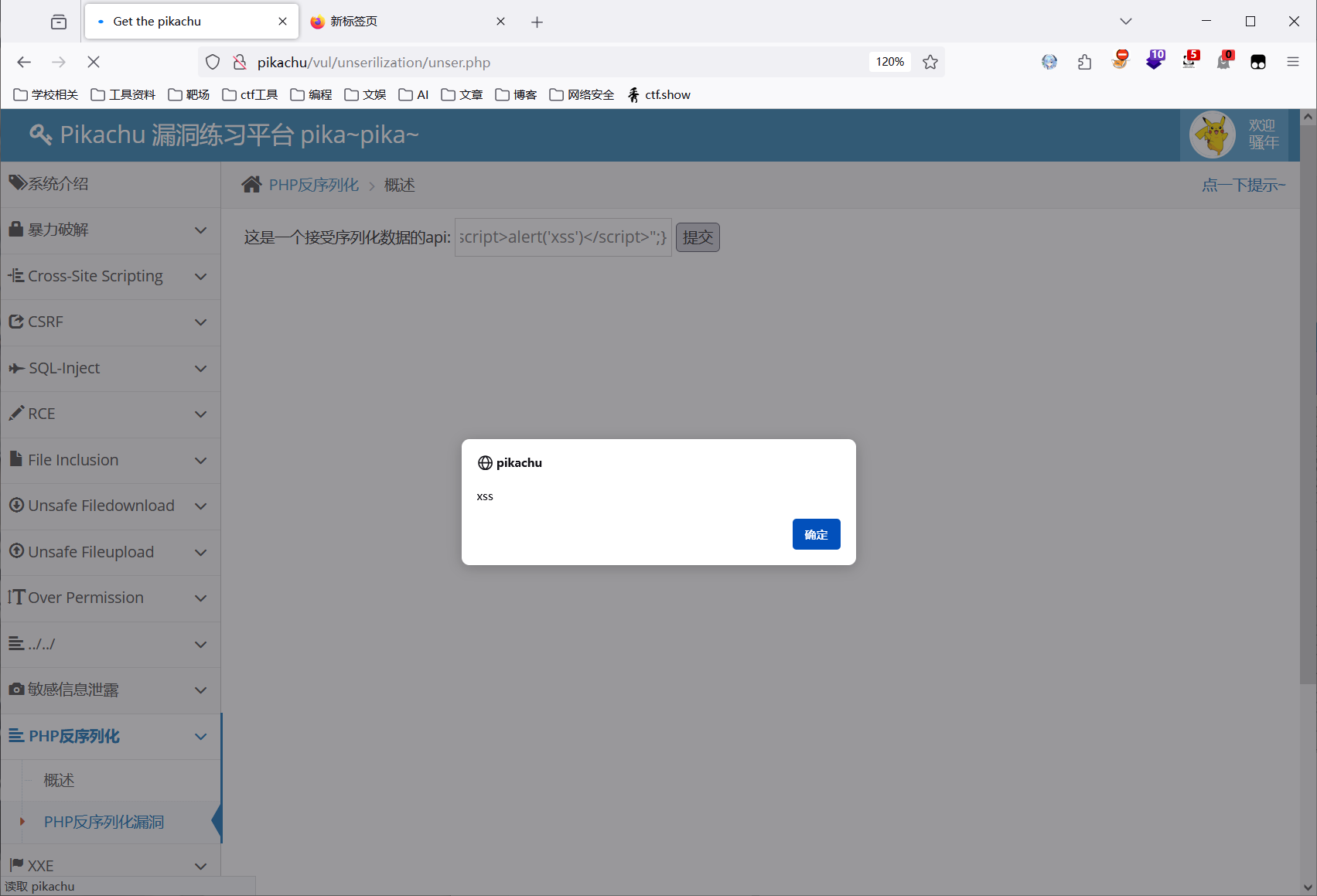Expand the 敏感信息泄露 sidebar section

click(111, 690)
